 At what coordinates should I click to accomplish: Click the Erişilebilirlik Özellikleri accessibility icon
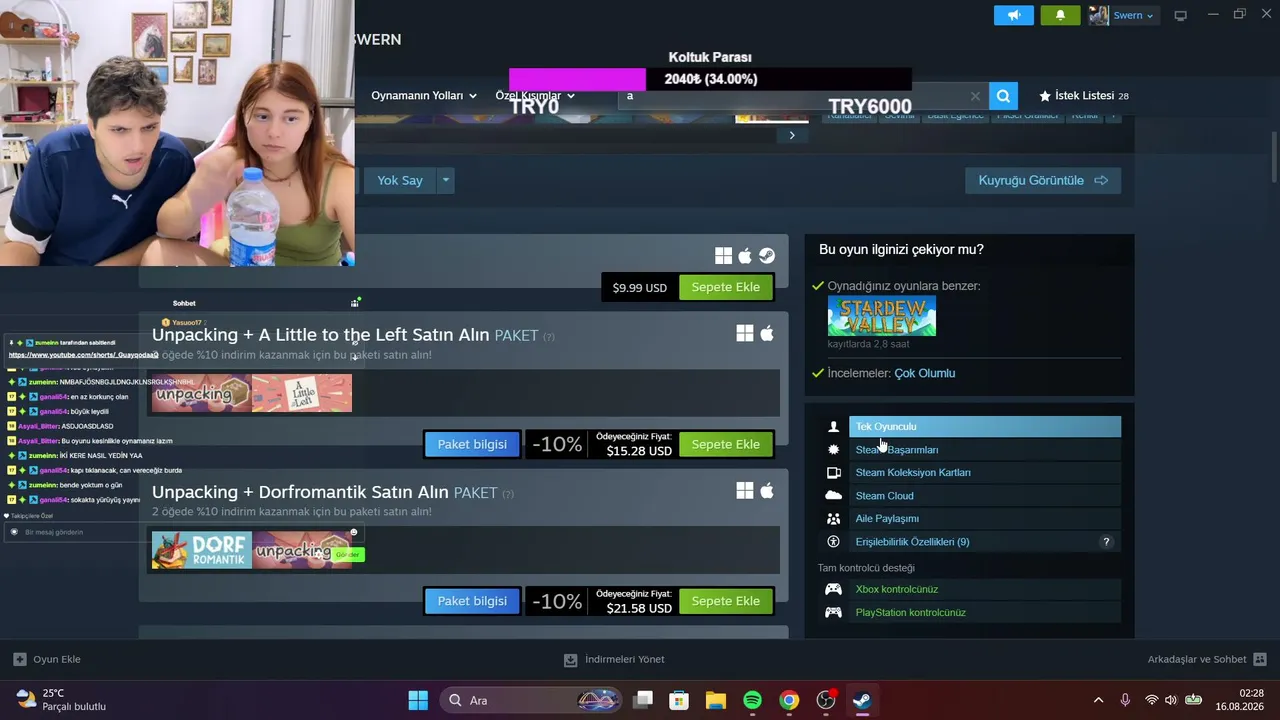coord(834,542)
